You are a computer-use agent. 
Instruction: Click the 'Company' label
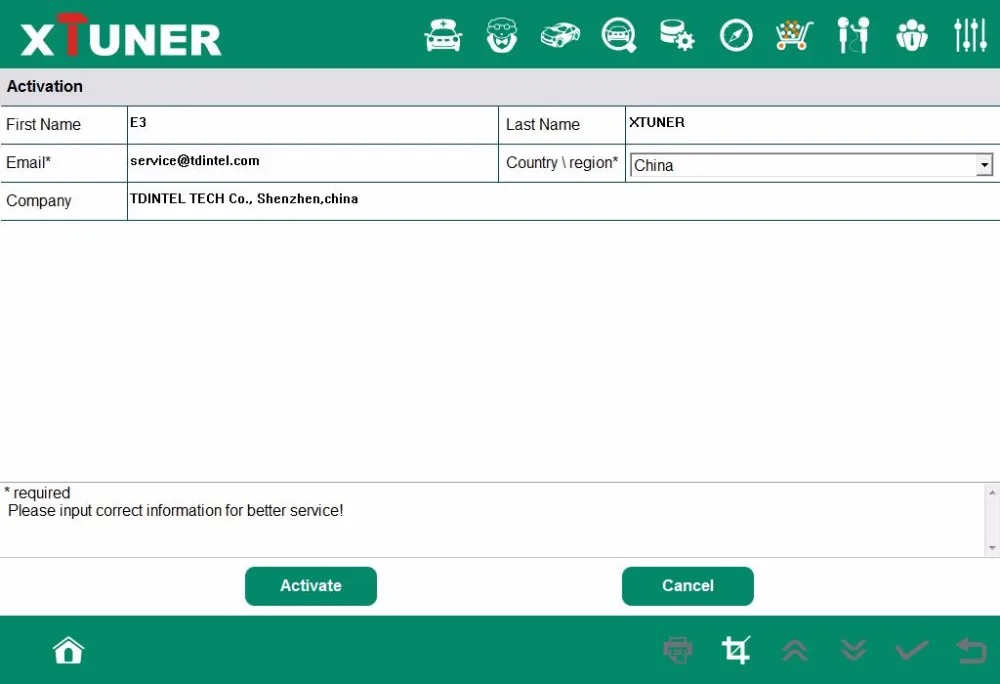(38, 201)
